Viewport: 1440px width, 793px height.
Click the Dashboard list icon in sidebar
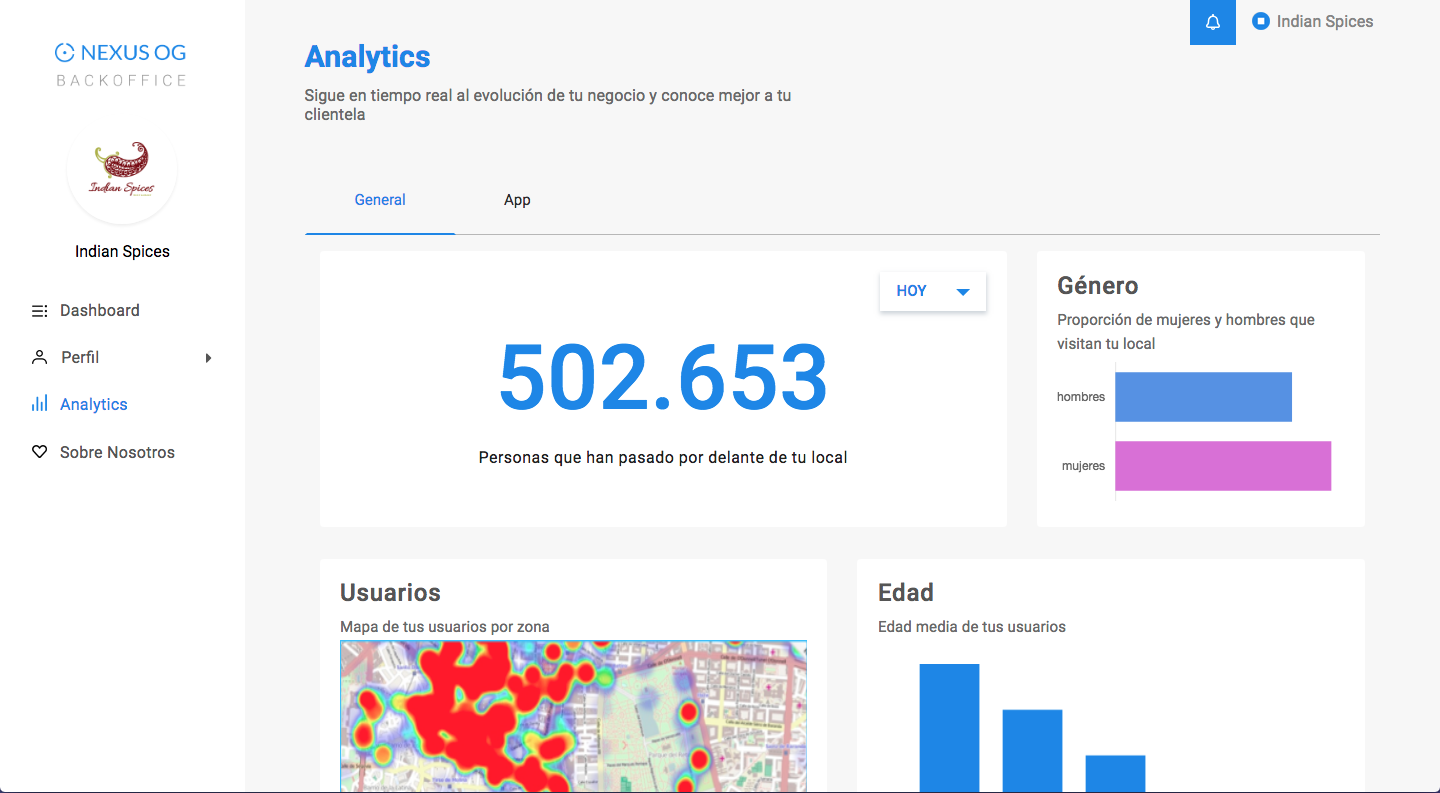coord(39,311)
